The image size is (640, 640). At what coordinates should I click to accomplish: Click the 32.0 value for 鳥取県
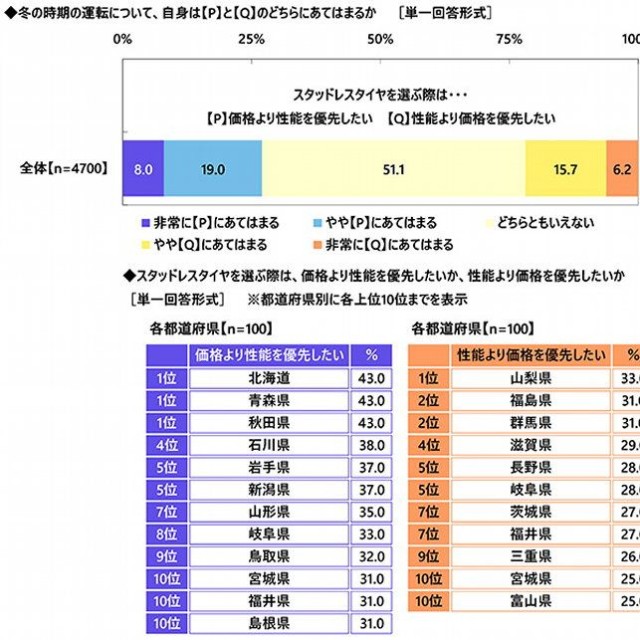click(371, 556)
